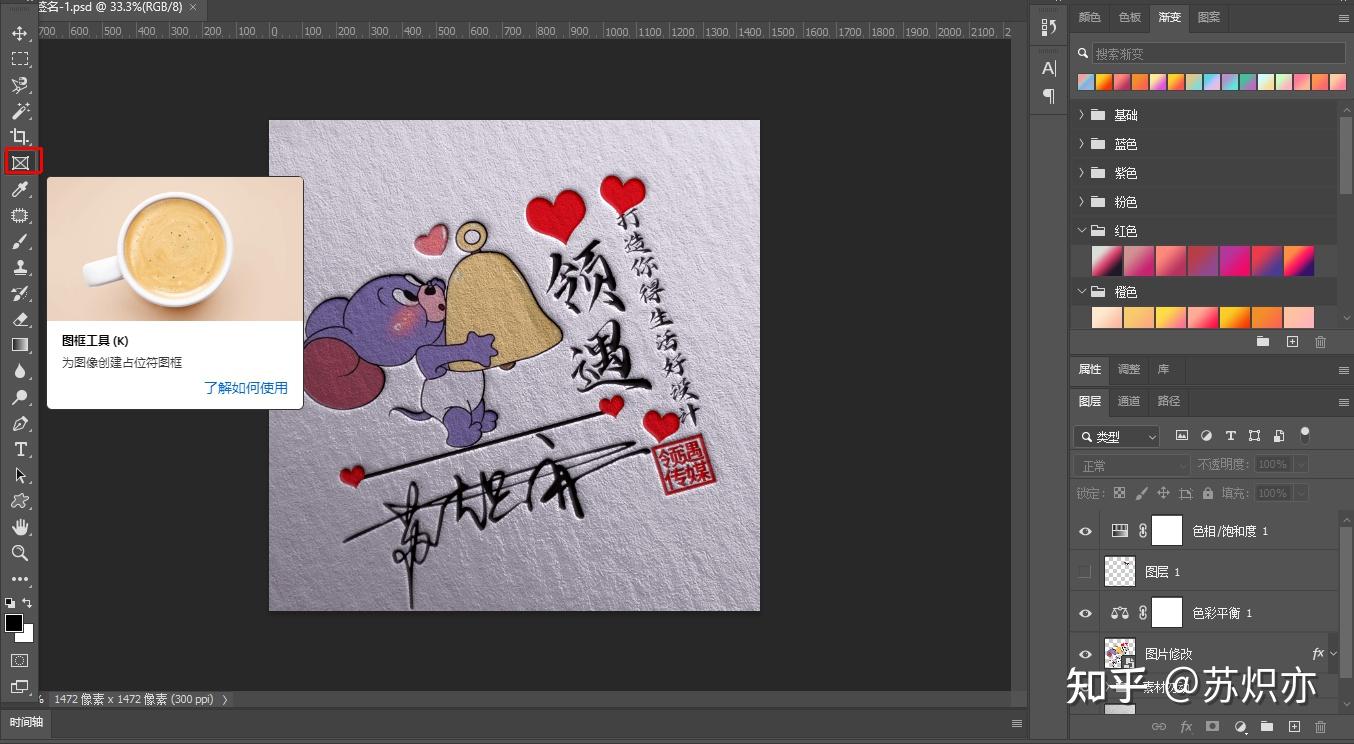Image resolution: width=1354 pixels, height=744 pixels.
Task: Select the Lasso tool
Action: coord(20,85)
